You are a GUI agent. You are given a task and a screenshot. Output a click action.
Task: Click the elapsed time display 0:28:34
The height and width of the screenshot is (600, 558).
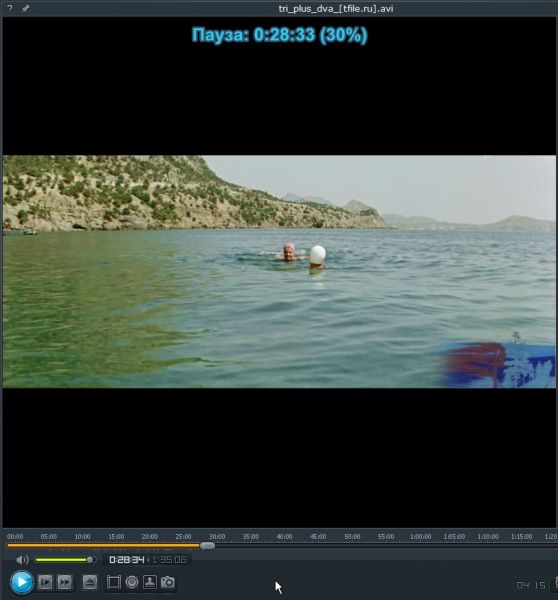click(x=126, y=560)
